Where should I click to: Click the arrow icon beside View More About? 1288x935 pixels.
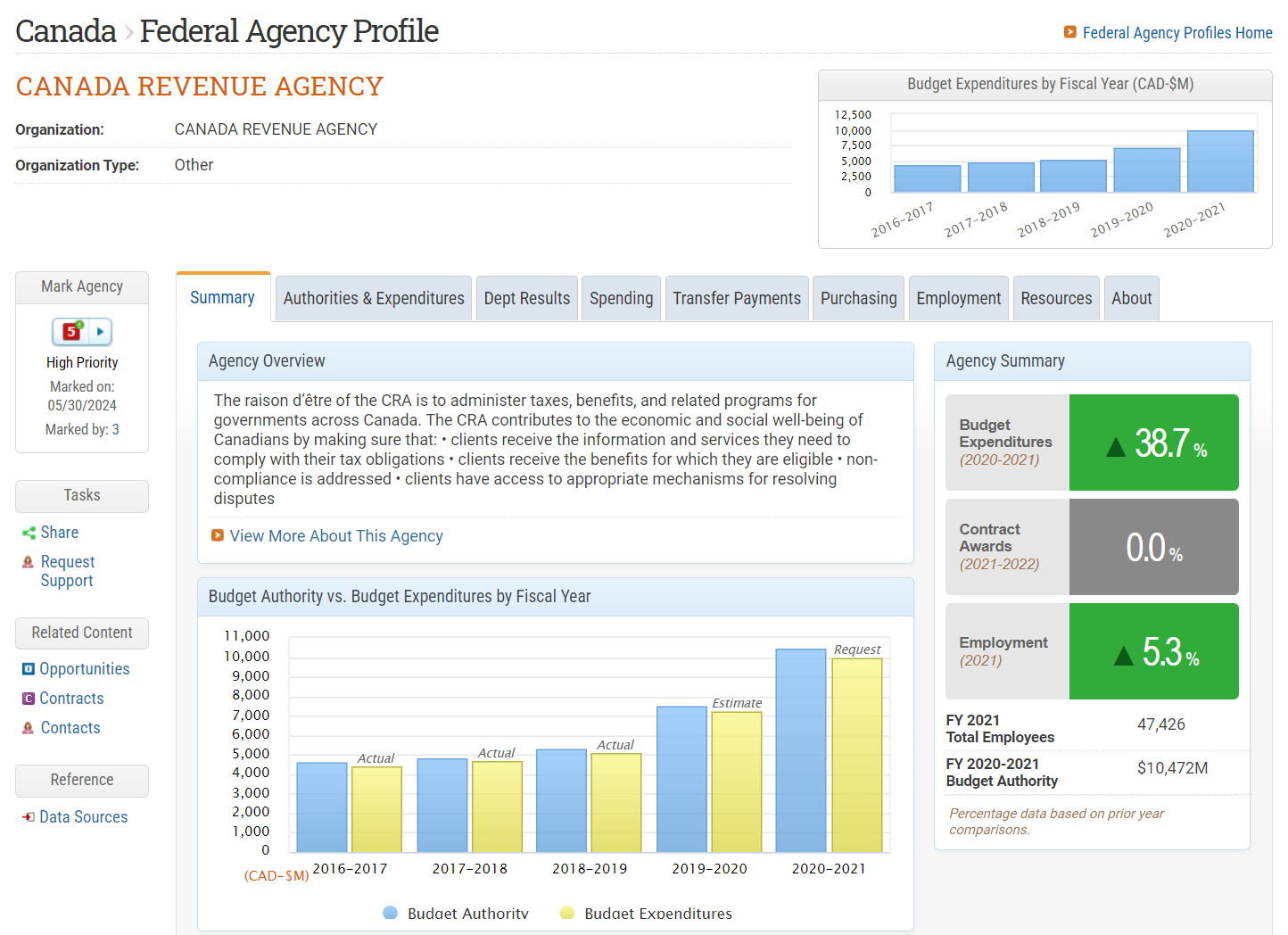pos(218,535)
